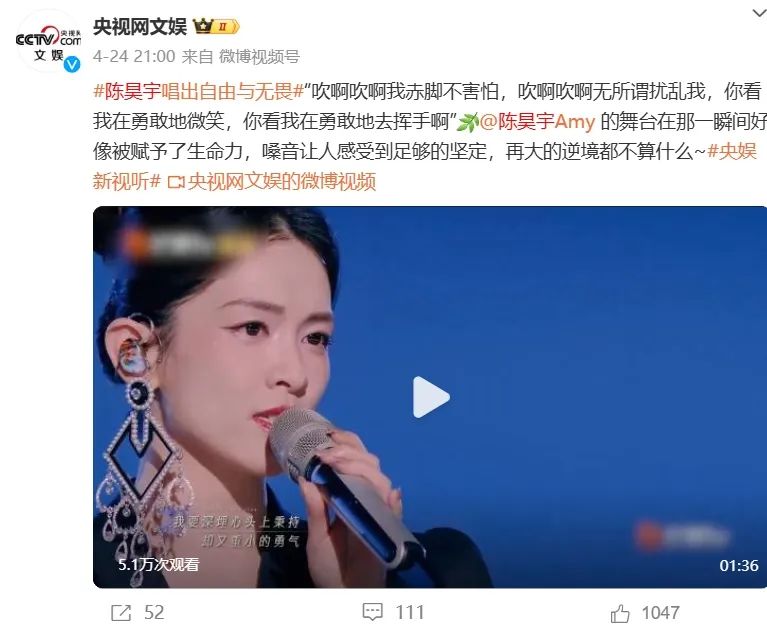Click the blue verified badge on avatar

[72, 64]
